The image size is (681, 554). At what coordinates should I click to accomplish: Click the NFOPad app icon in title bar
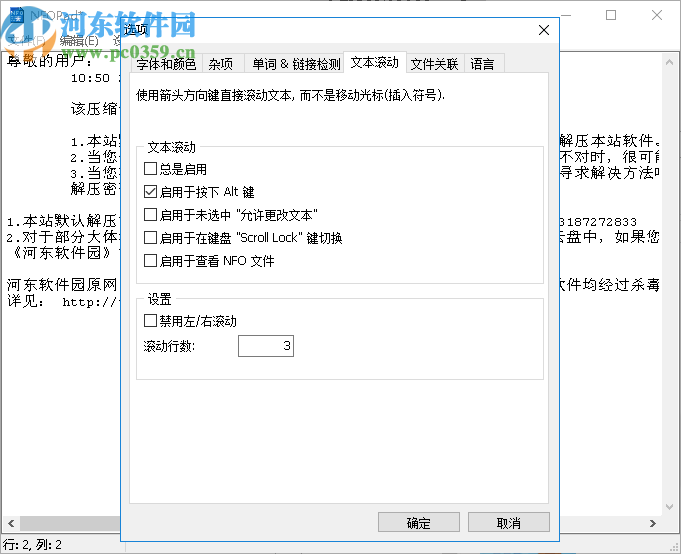[17, 15]
